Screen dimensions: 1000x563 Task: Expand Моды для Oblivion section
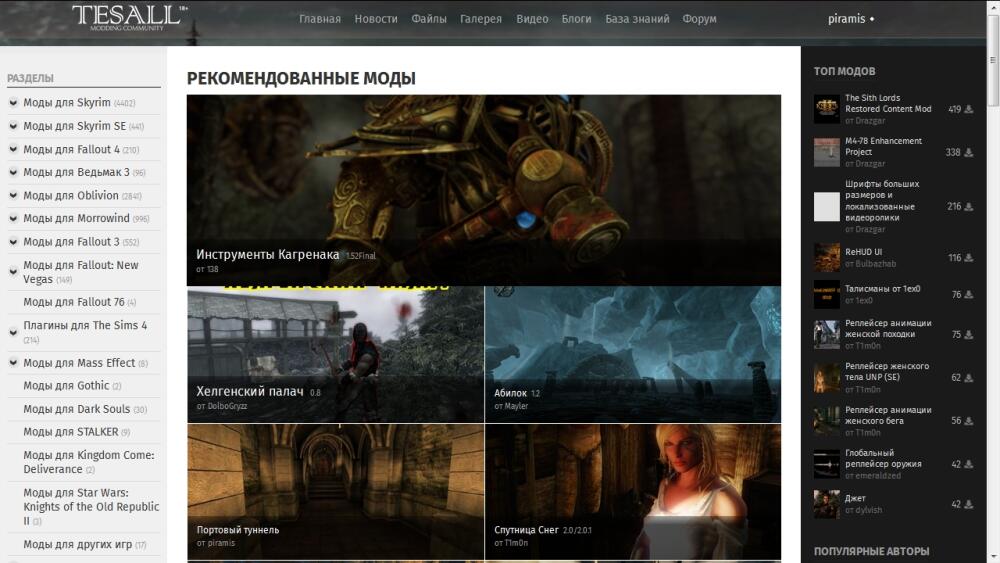(x=13, y=195)
